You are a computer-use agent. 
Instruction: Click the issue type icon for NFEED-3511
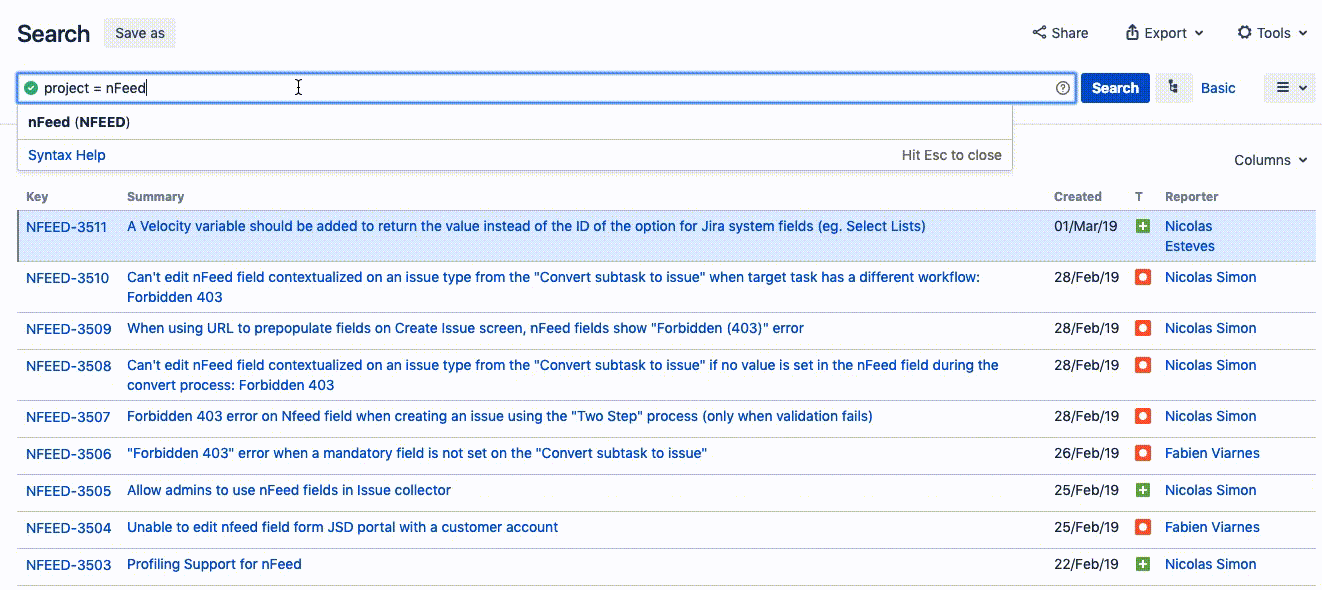click(1143, 227)
